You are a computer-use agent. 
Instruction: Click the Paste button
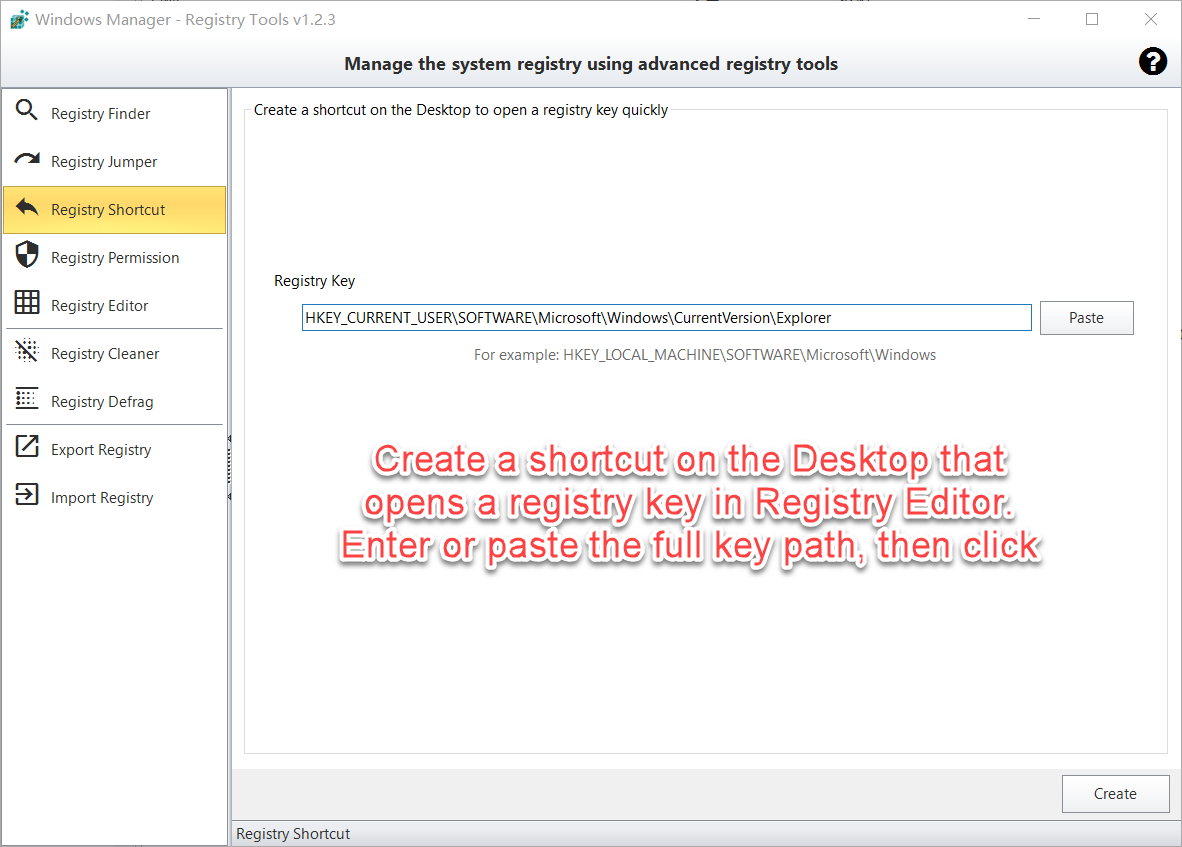point(1086,318)
